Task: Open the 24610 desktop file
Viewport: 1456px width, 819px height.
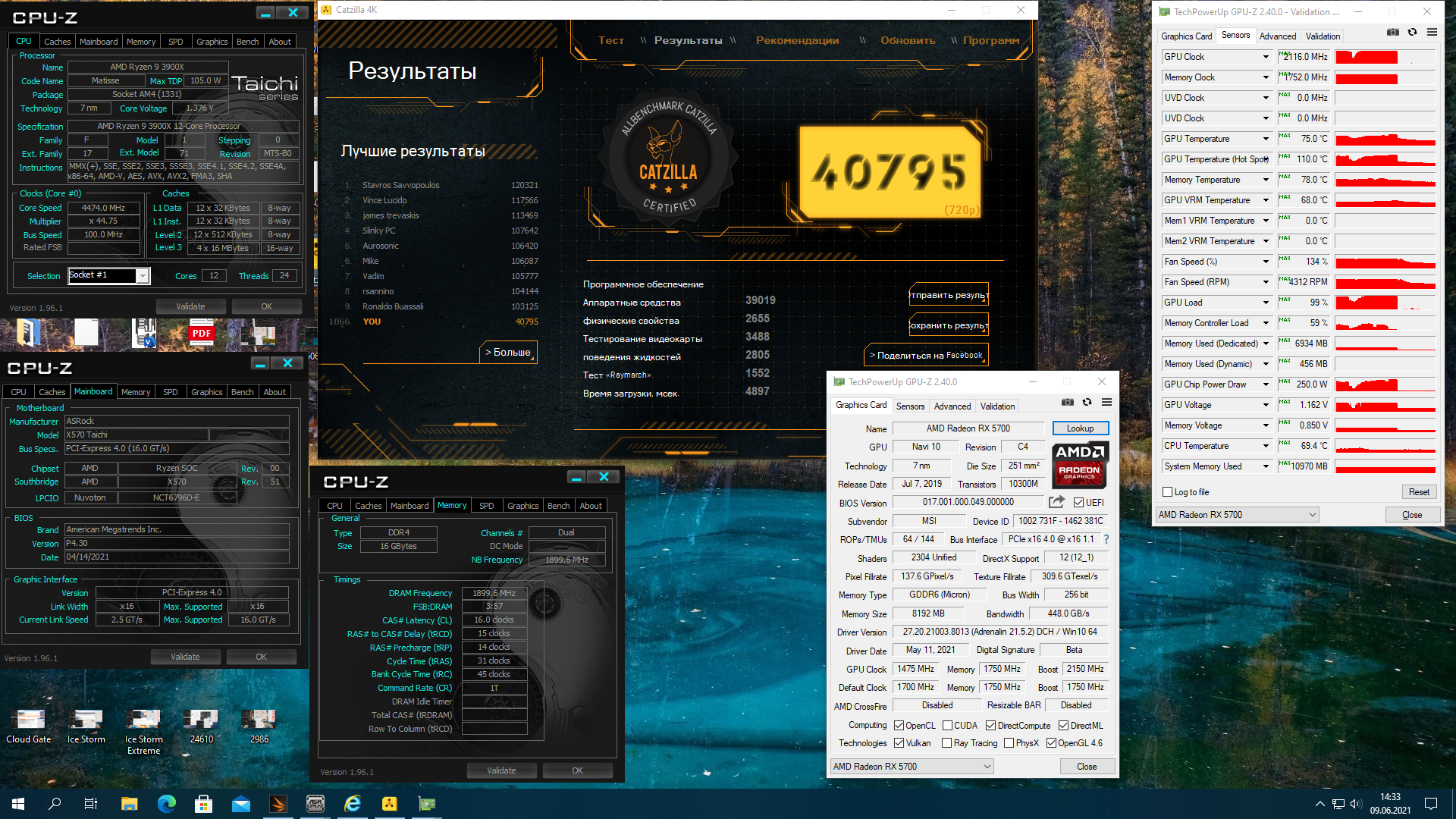Action: 202,726
